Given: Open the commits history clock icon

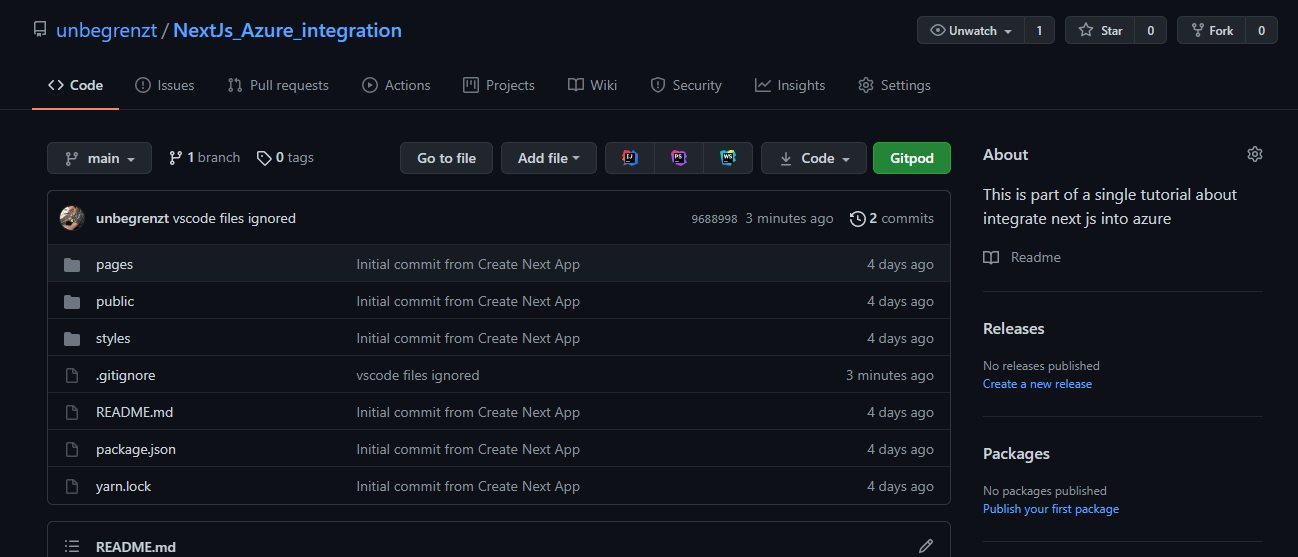Looking at the screenshot, I should click(x=857, y=218).
